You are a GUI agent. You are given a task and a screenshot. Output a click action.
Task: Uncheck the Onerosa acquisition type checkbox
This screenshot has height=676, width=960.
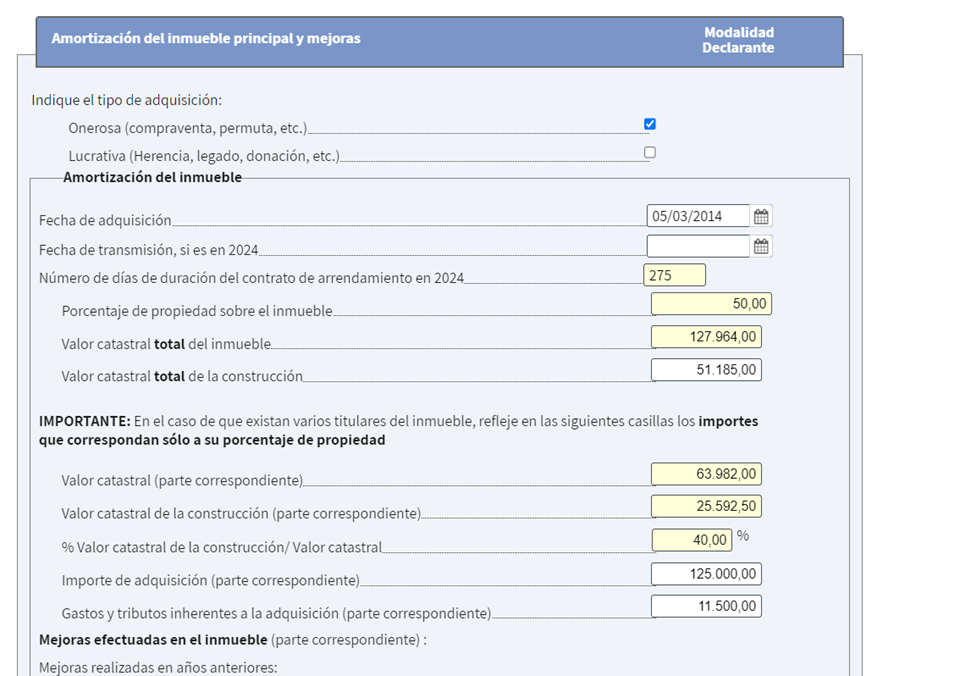650,124
